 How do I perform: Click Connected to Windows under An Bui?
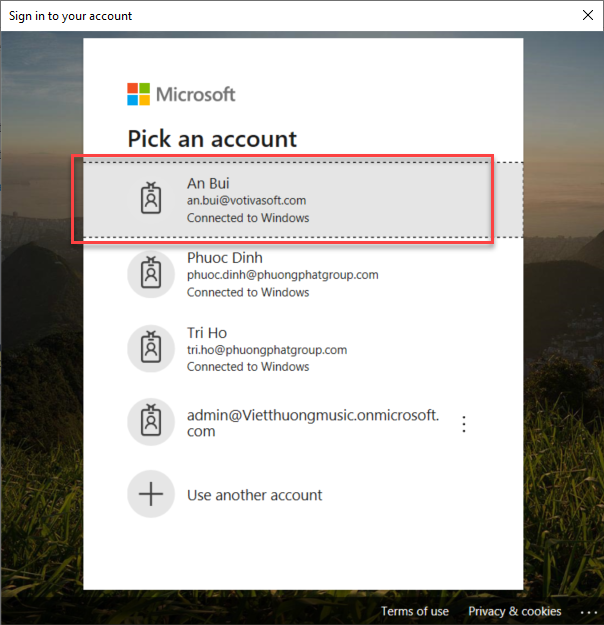click(x=248, y=218)
